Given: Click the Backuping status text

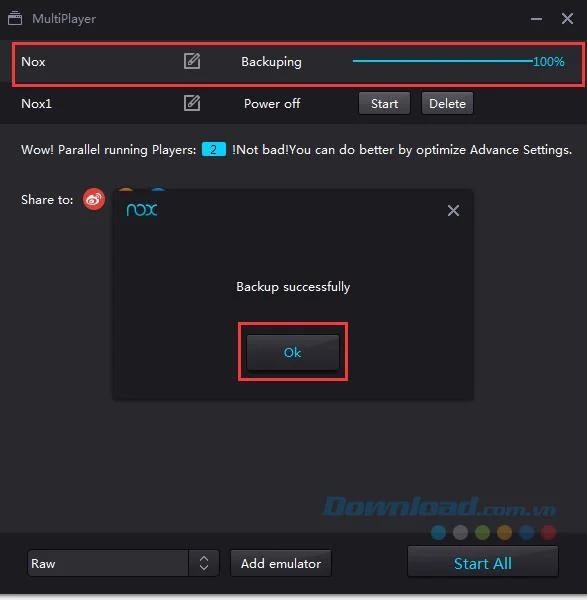Looking at the screenshot, I should [271, 62].
